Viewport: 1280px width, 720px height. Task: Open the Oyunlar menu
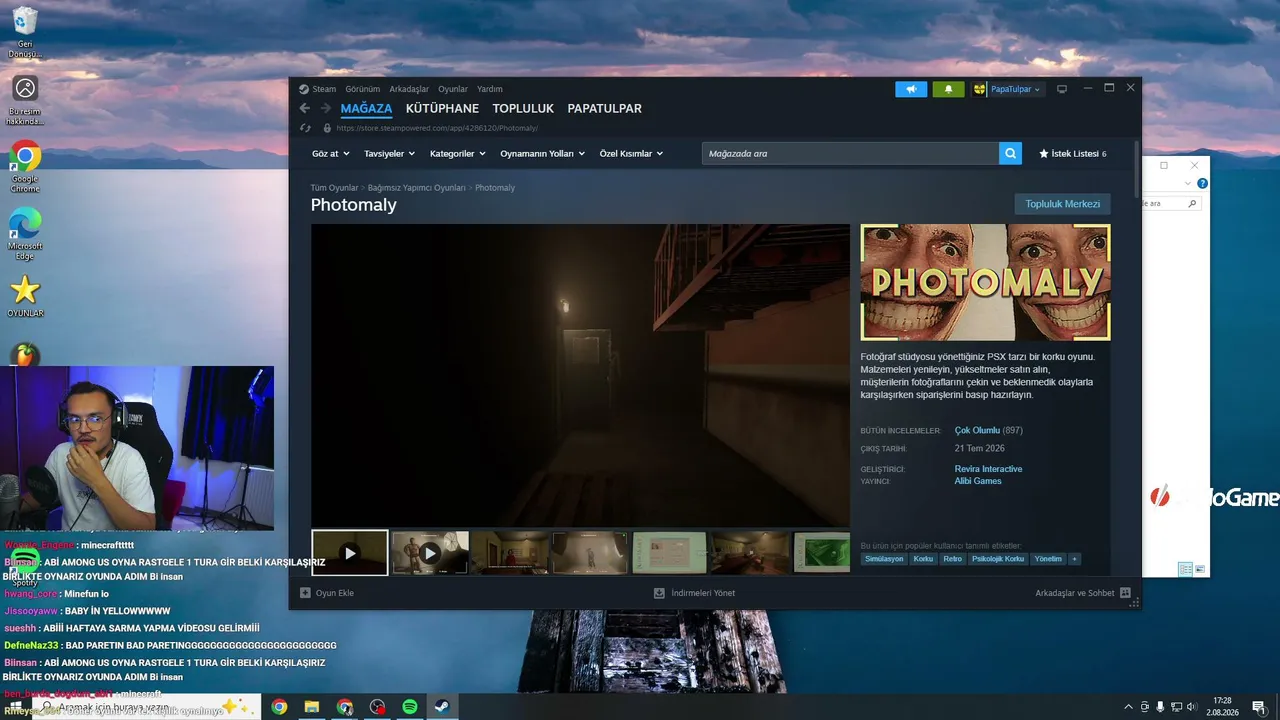tap(453, 89)
